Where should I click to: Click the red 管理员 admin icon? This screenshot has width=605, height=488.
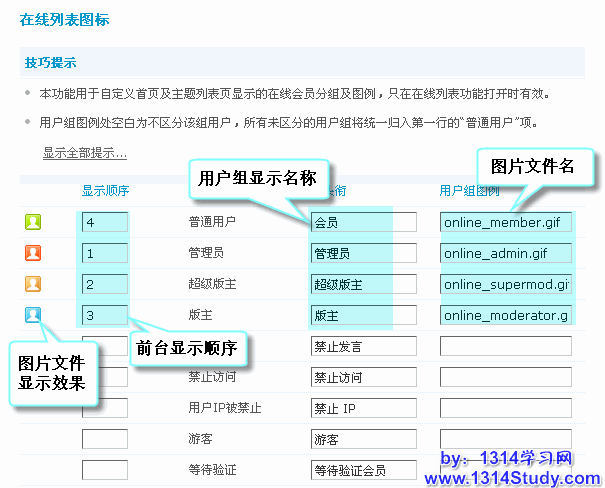(x=33, y=253)
